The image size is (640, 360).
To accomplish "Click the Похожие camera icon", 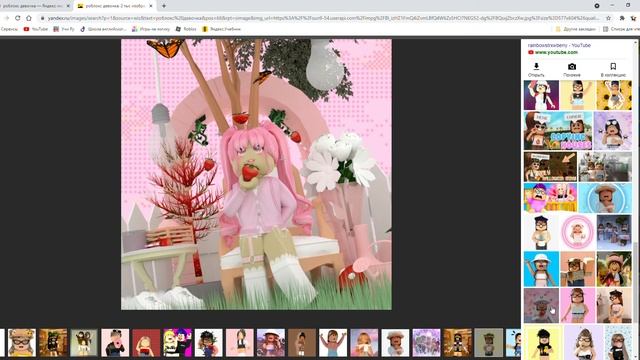I will coord(572,67).
